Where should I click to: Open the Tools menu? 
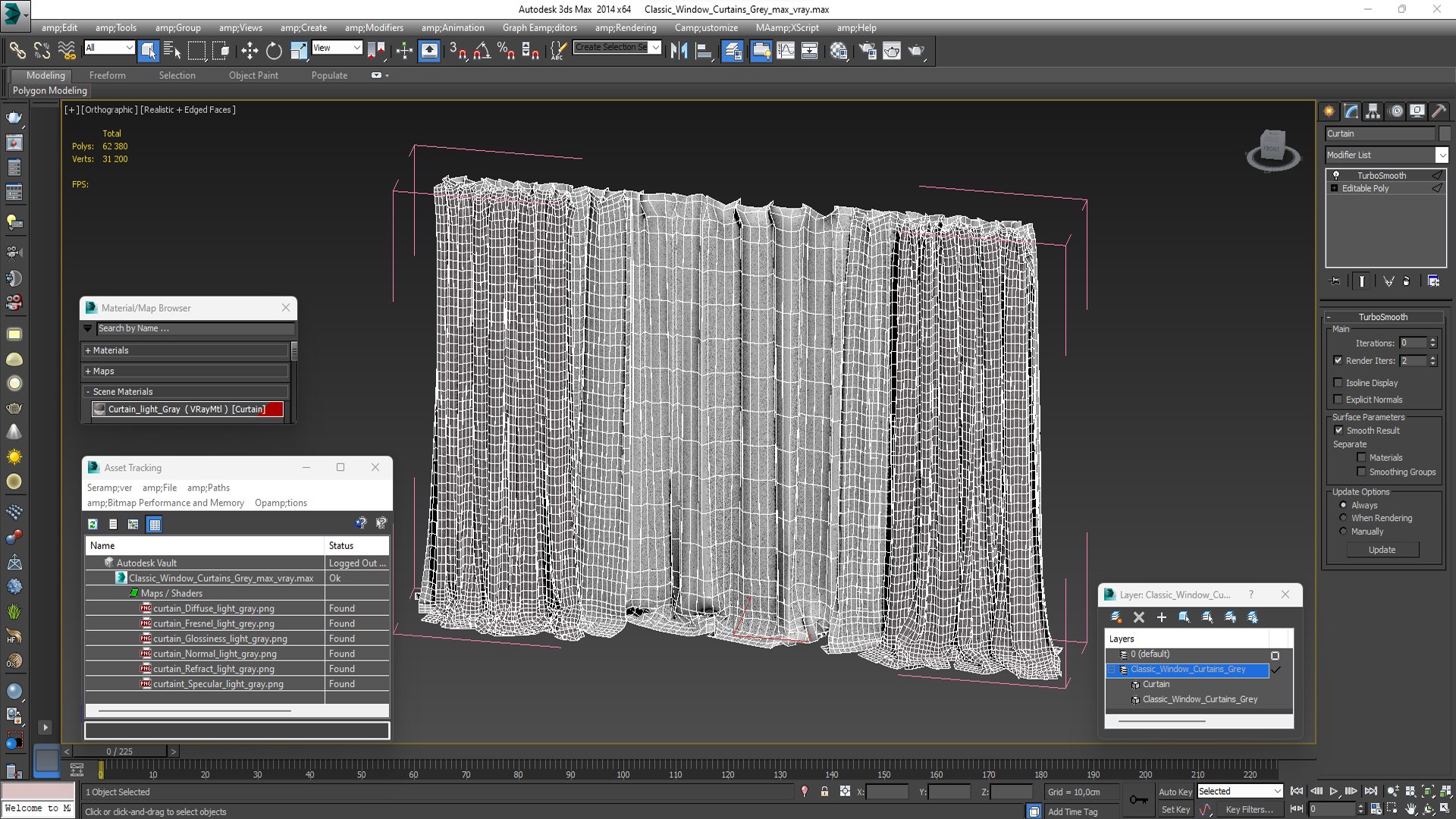coord(115,27)
